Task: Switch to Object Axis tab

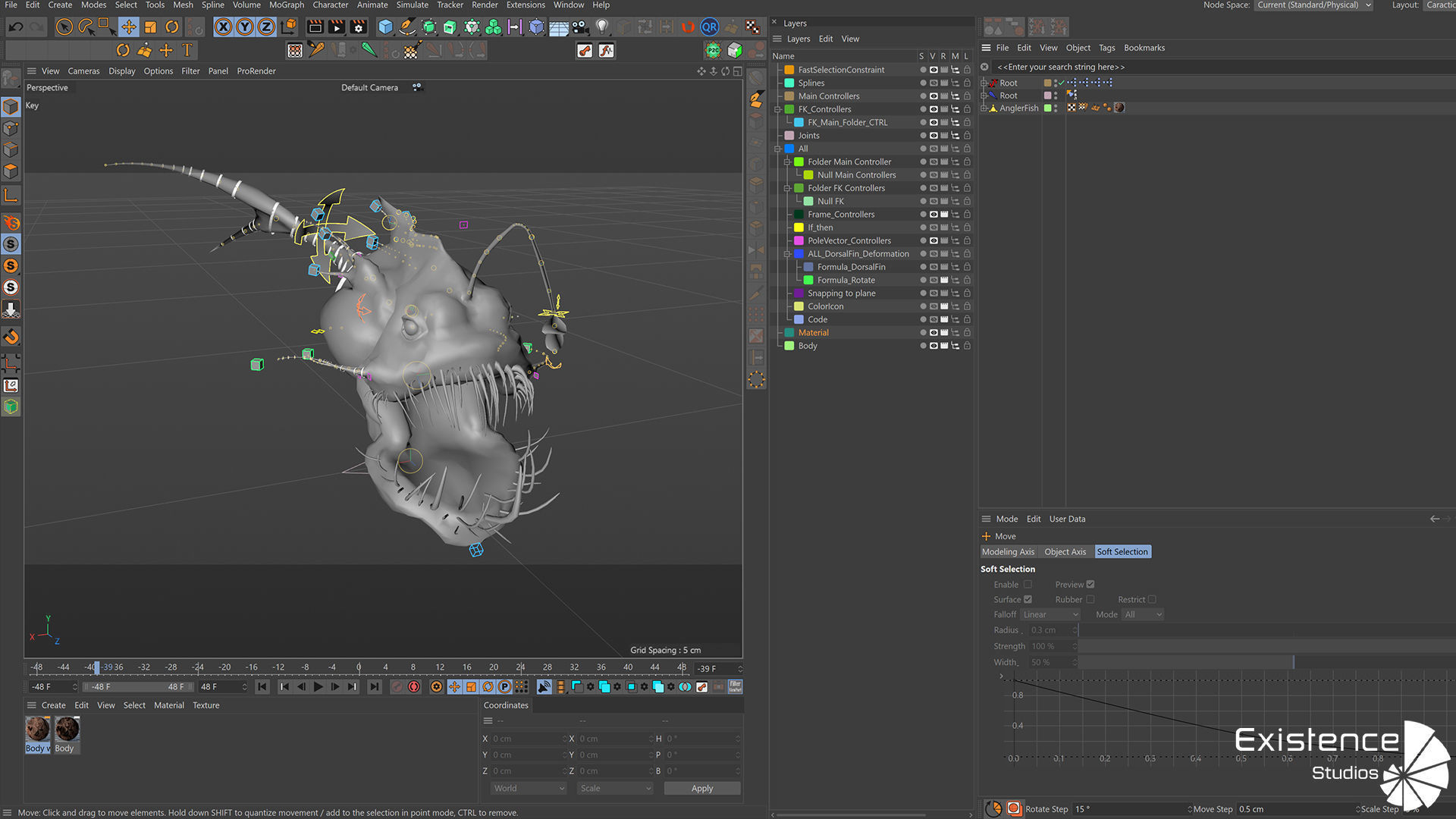Action: (1065, 552)
